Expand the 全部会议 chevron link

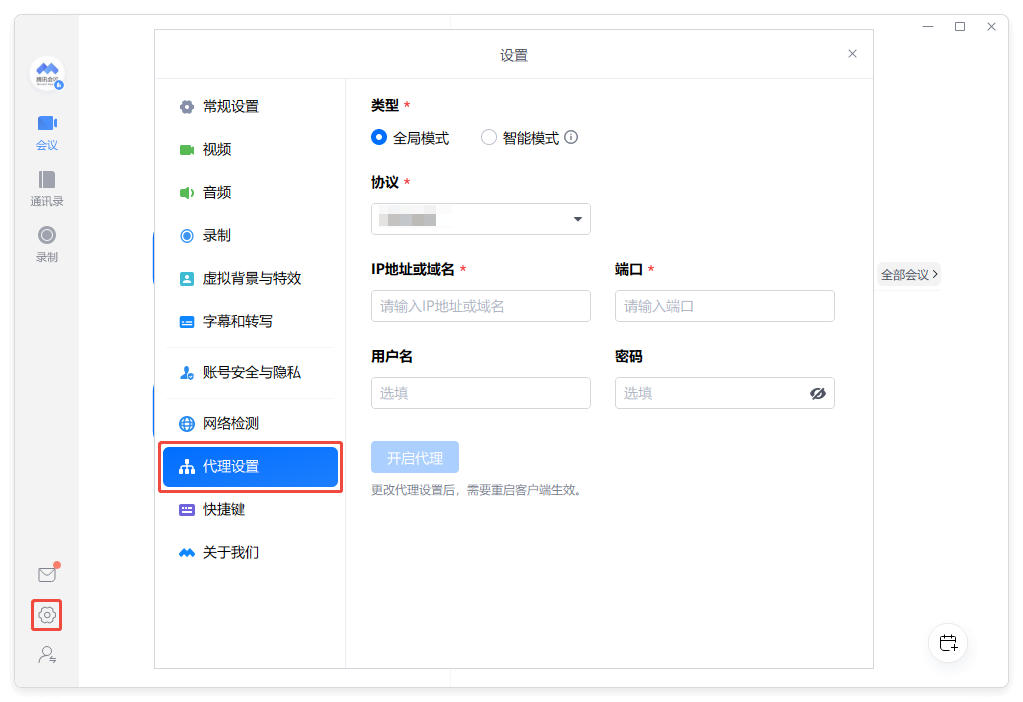[909, 275]
